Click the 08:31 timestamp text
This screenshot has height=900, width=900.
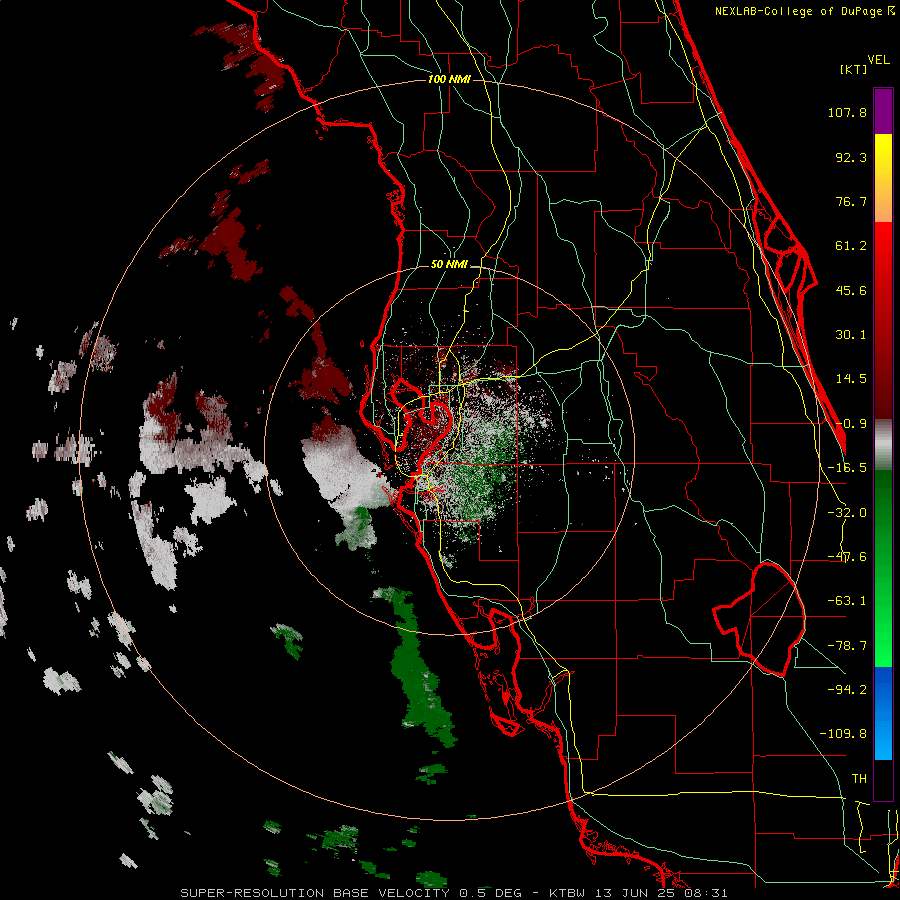[707, 893]
